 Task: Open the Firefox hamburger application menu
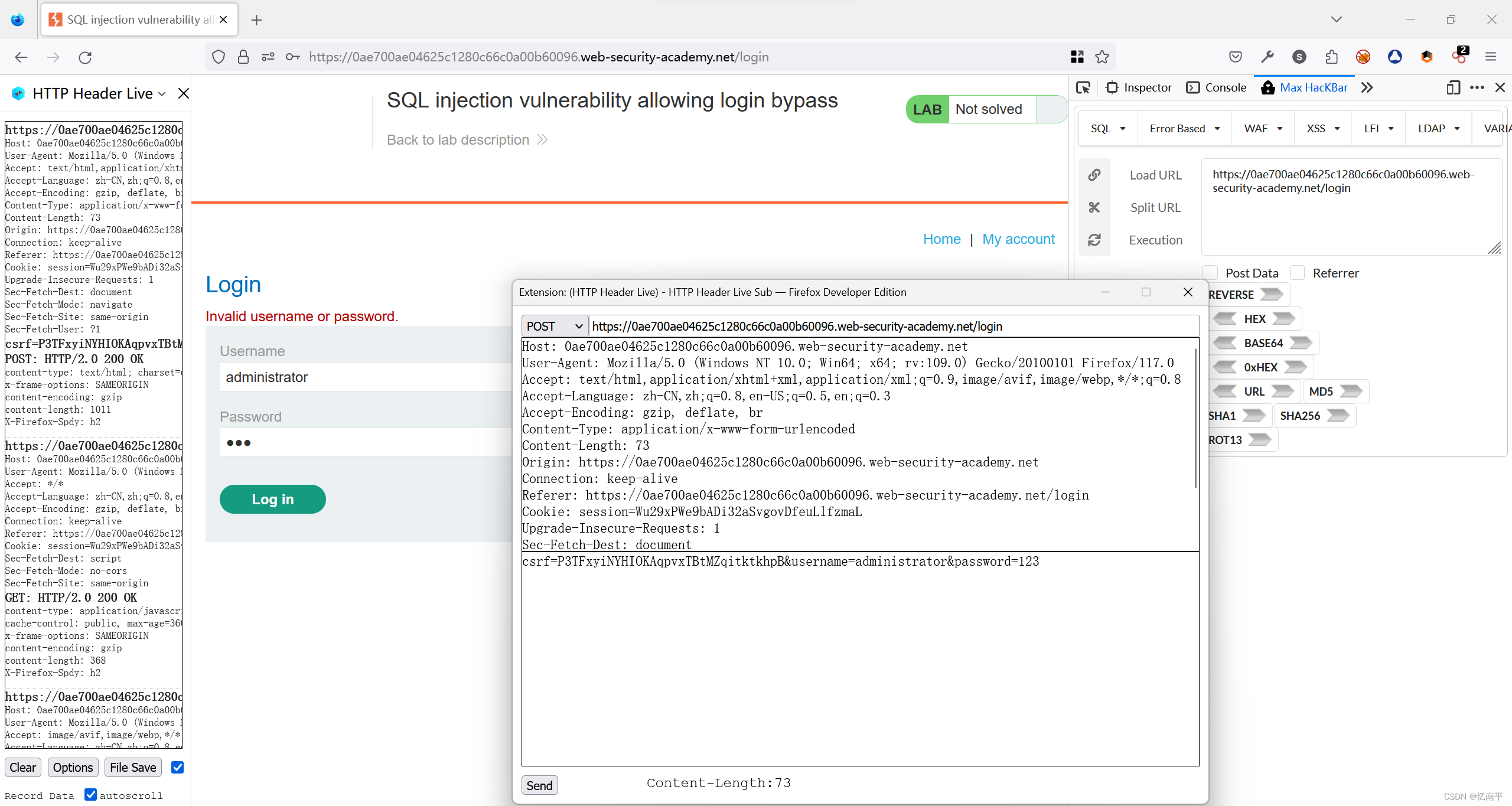pyautogui.click(x=1491, y=57)
